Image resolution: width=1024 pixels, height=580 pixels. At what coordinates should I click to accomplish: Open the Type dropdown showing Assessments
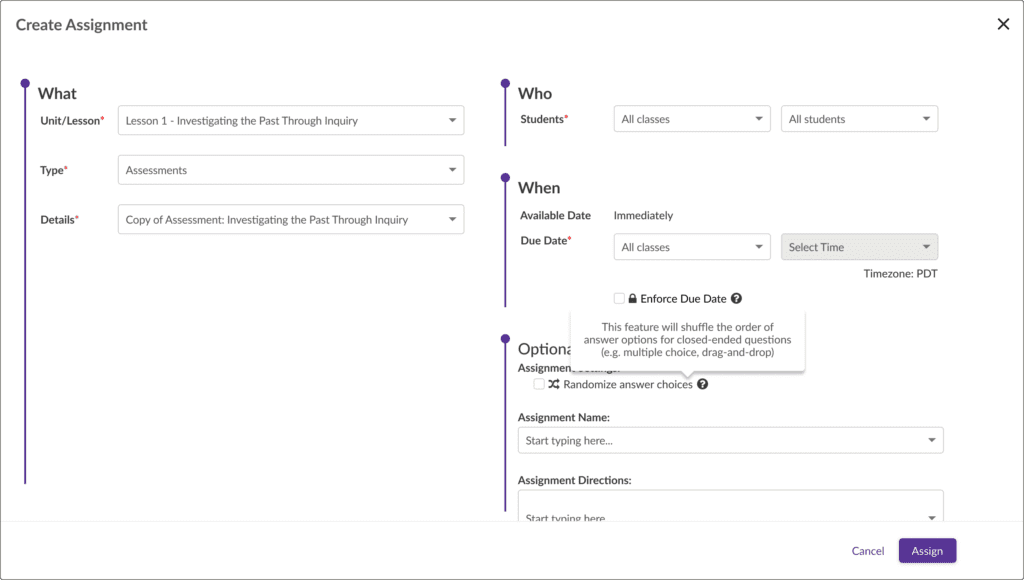291,170
